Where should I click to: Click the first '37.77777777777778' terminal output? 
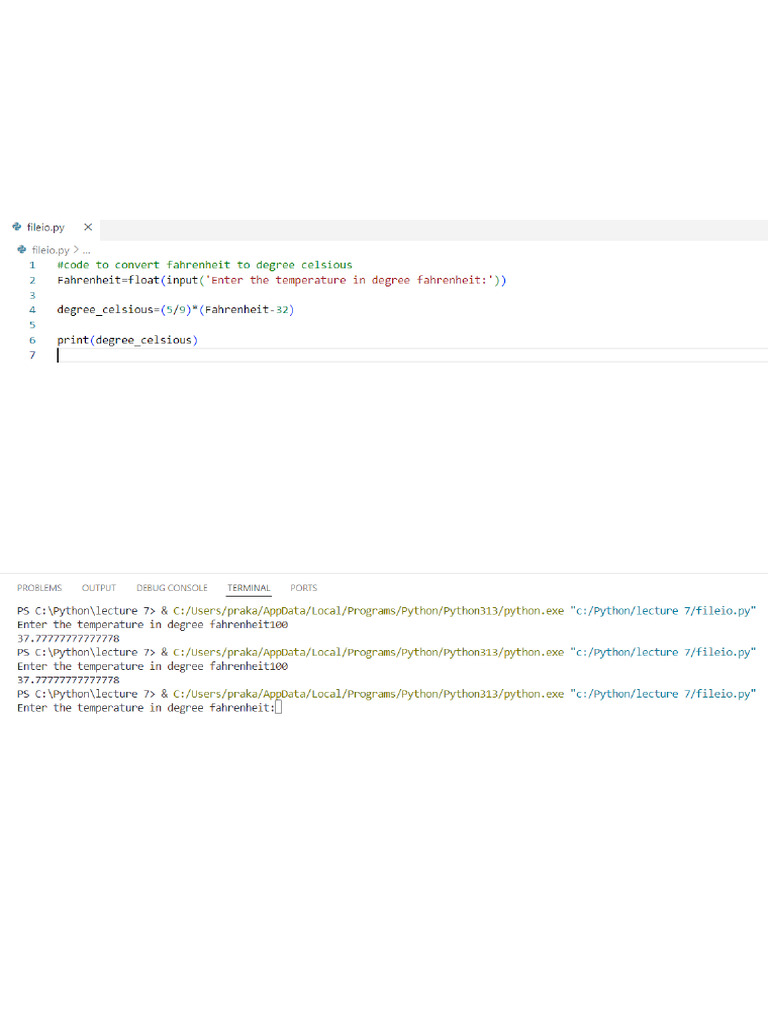pos(69,638)
